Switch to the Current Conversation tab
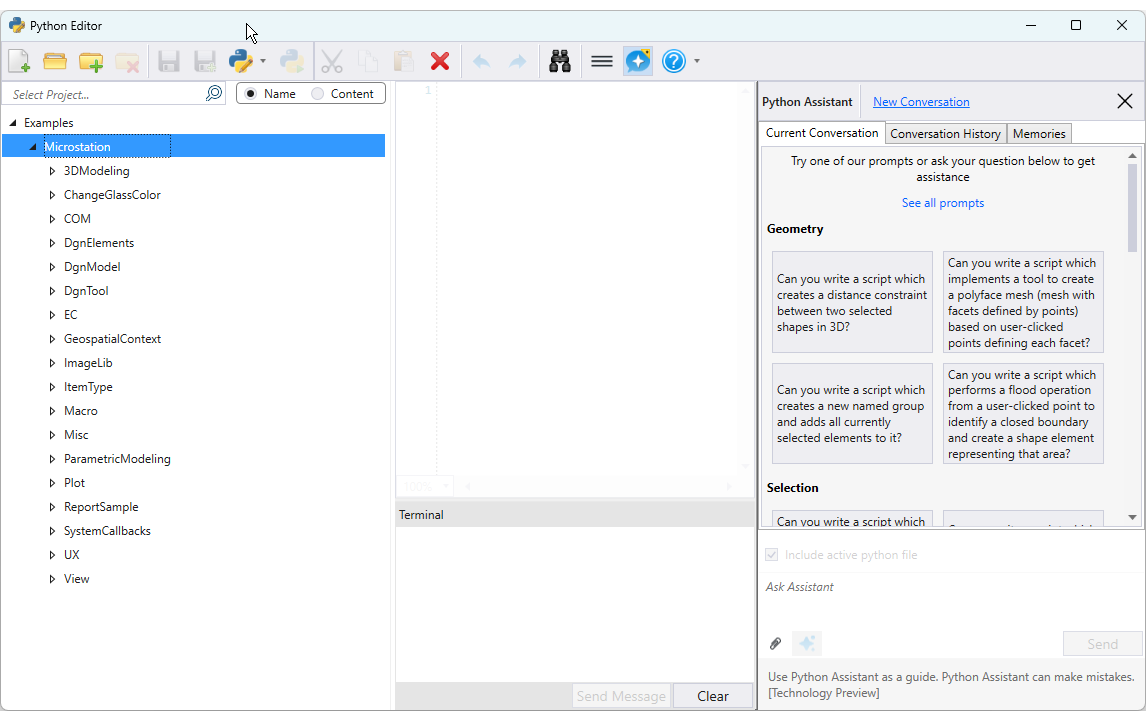Viewport: 1146px width, 721px height. (x=821, y=133)
